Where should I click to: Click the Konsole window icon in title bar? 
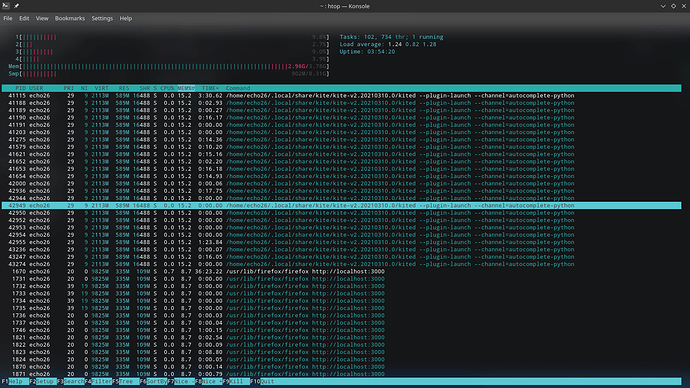pos(6,6)
